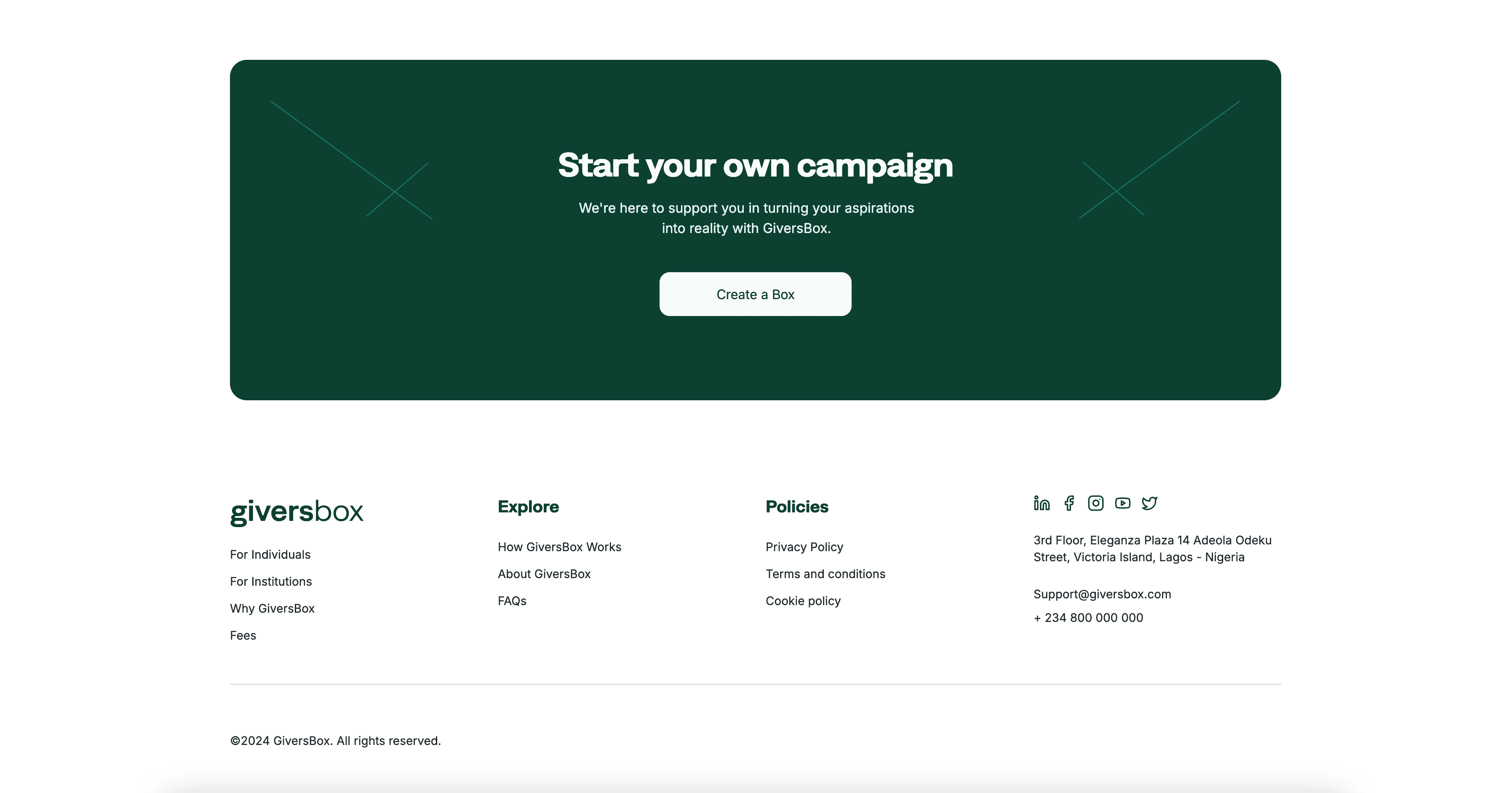Image resolution: width=1512 pixels, height=793 pixels.
Task: Click the Create a Box button
Action: pos(755,294)
